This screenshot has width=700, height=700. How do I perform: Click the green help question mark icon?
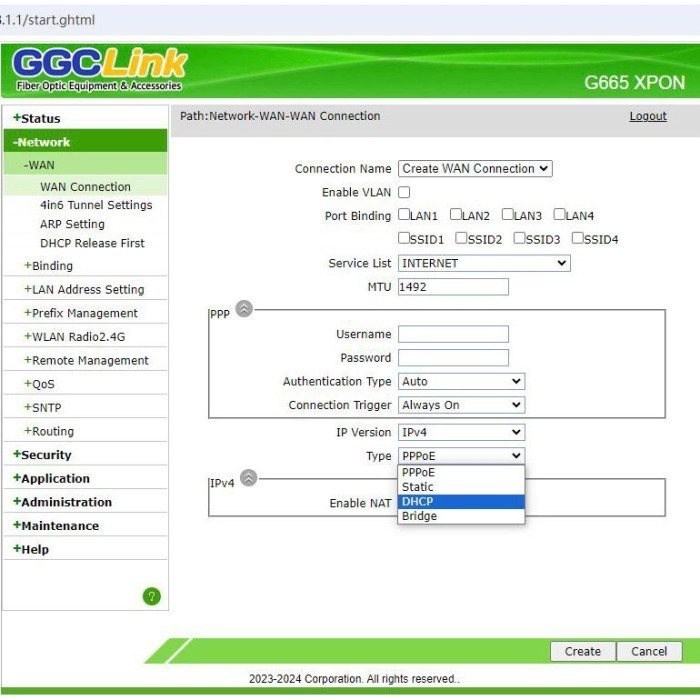pyautogui.click(x=152, y=597)
